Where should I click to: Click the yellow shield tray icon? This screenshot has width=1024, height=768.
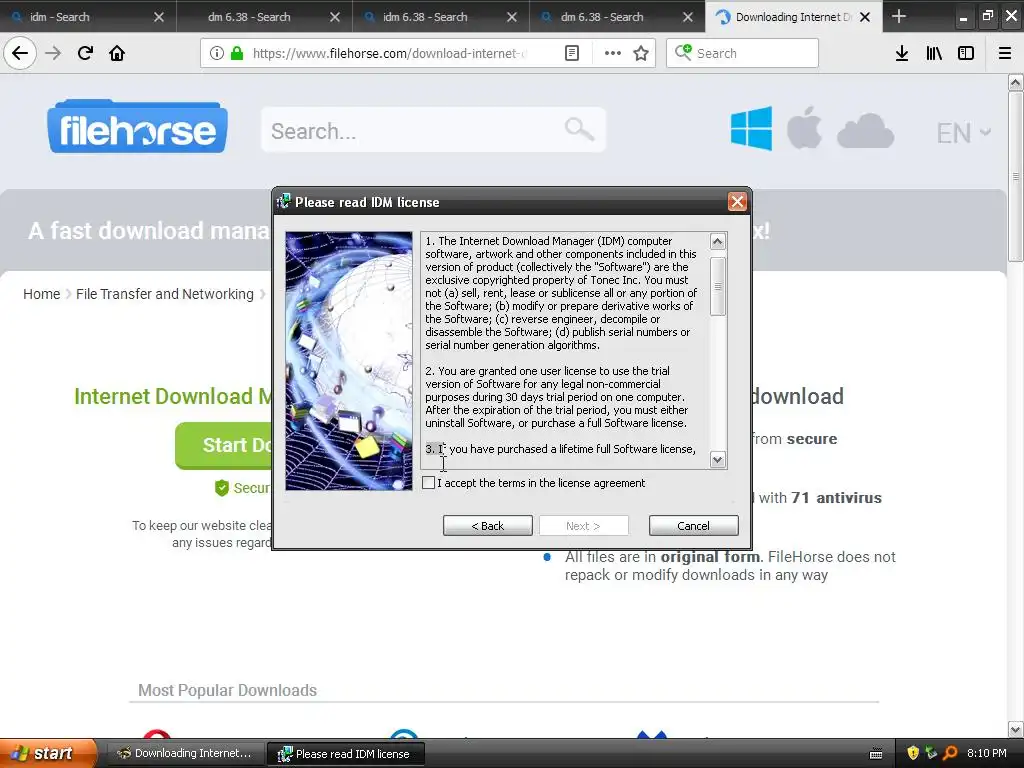(x=913, y=753)
